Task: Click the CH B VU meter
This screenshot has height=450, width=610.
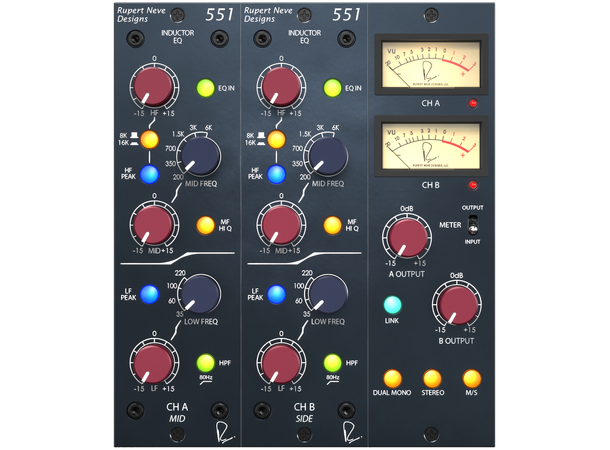Action: (x=431, y=146)
